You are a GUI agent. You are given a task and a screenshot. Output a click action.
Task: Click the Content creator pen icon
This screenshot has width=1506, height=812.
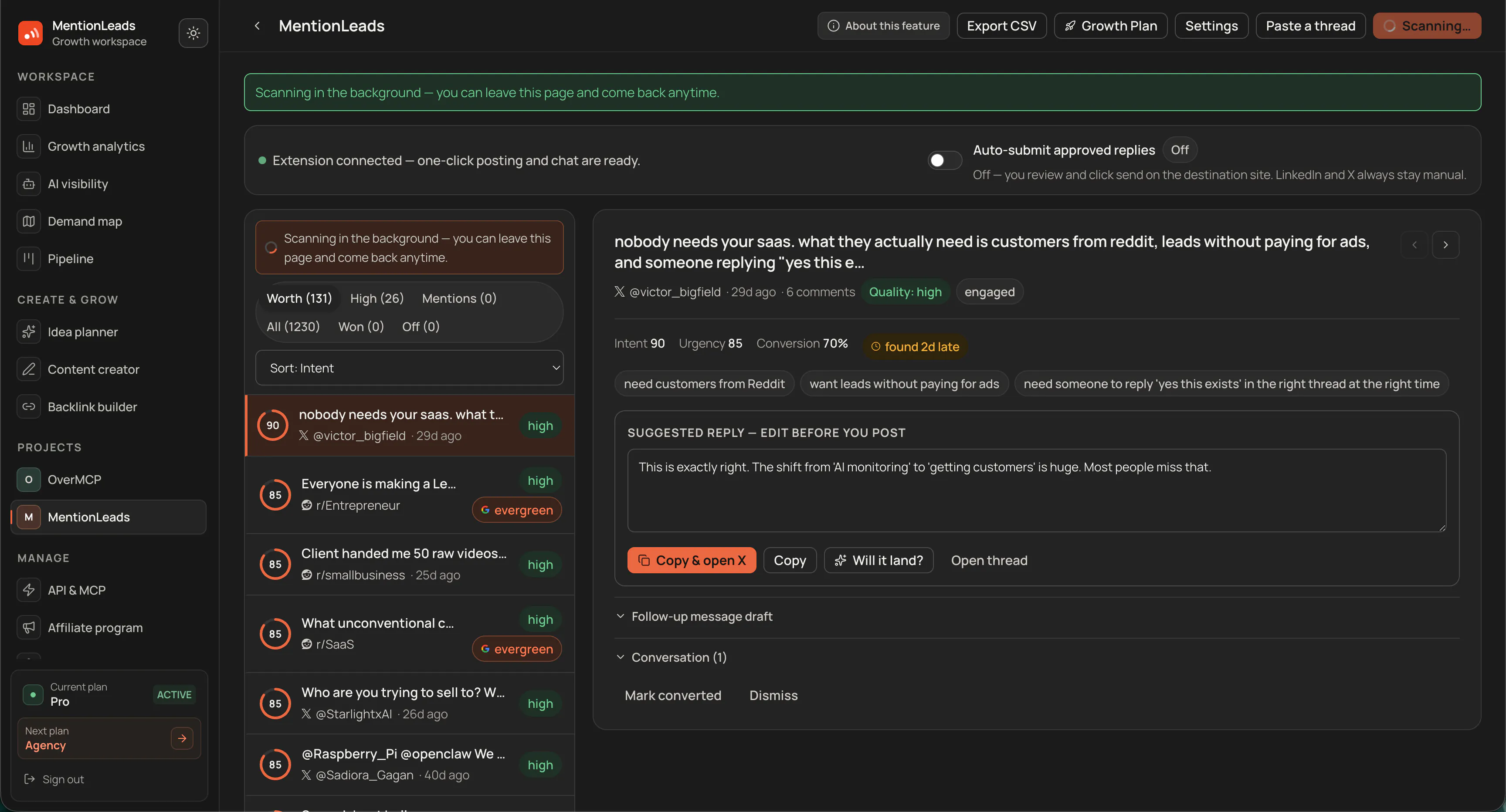[x=29, y=369]
